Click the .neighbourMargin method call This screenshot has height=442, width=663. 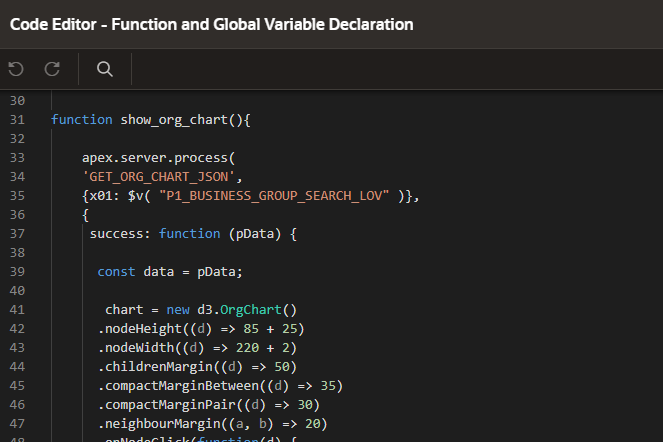coord(154,424)
